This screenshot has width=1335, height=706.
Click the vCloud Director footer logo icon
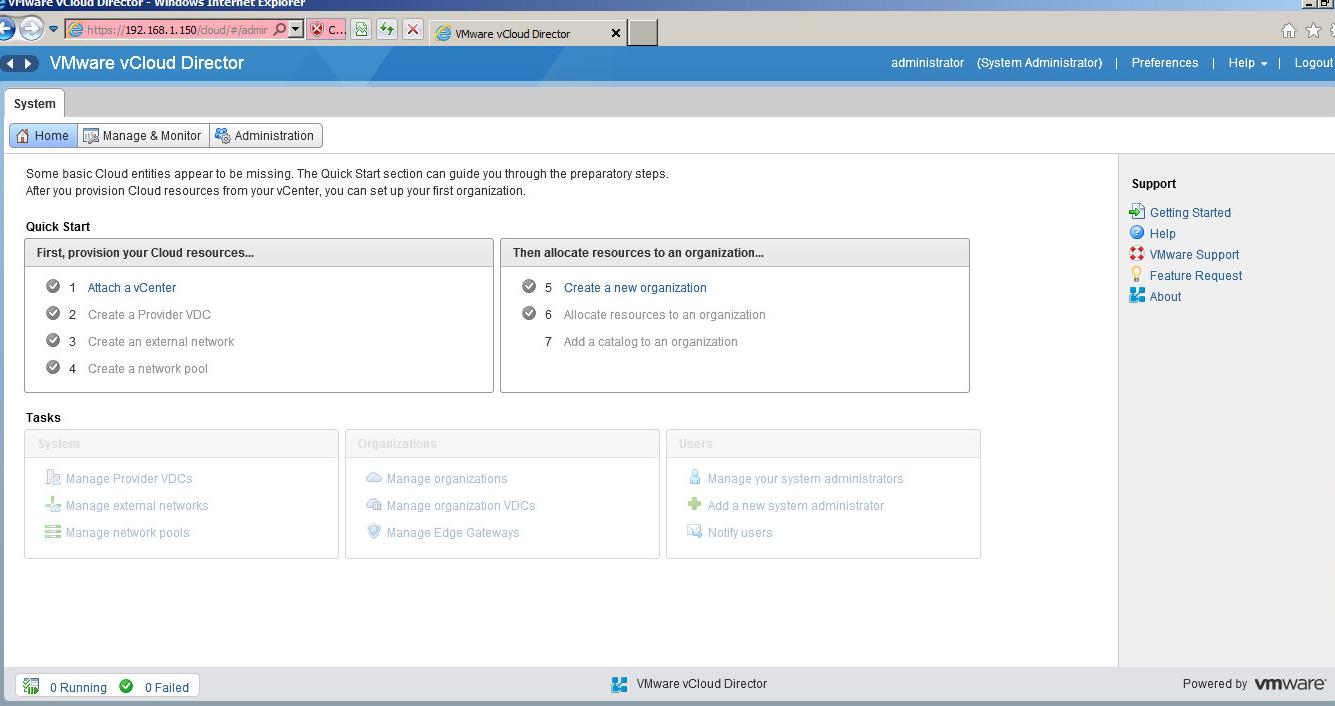tap(619, 684)
